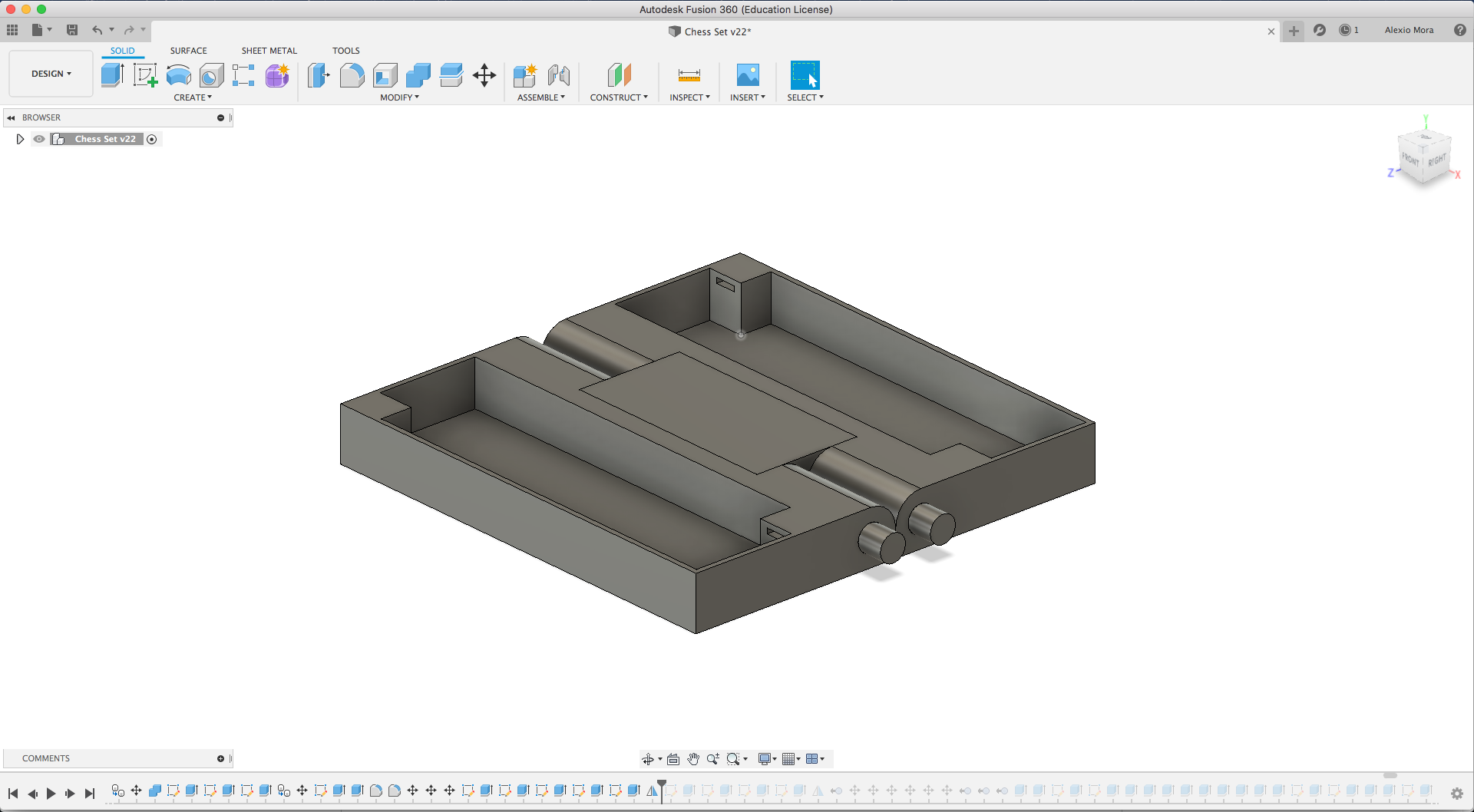Expand the Chess Set v22 browser node
The height and width of the screenshot is (812, 1474).
pos(20,139)
